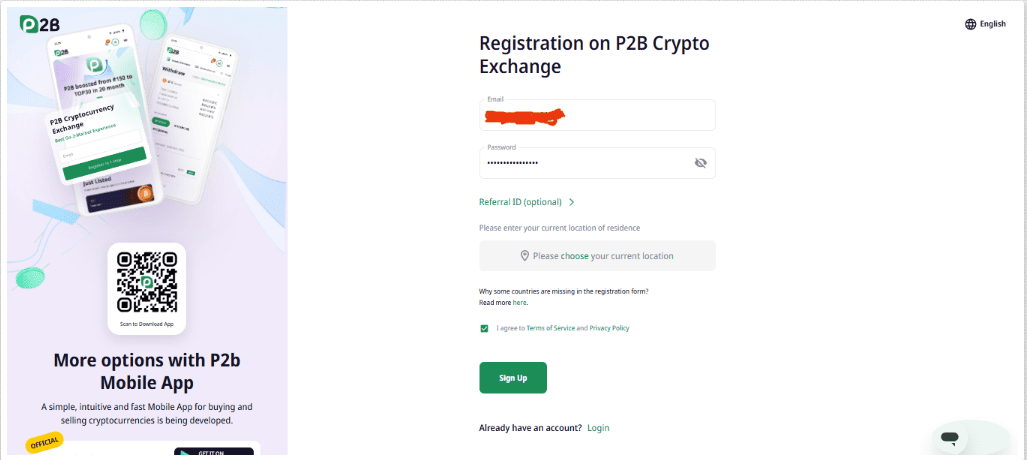Click the QR code to download app

click(x=147, y=282)
